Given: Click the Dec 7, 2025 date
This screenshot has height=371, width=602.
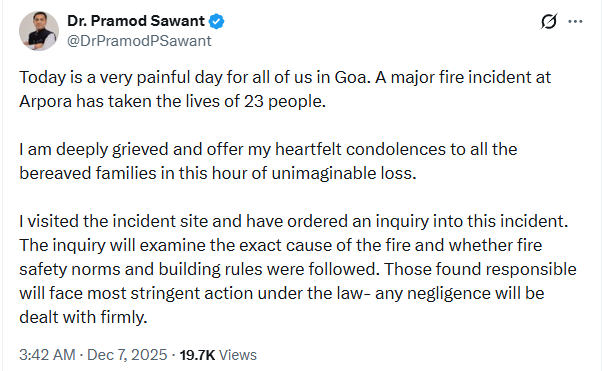Looking at the screenshot, I should 127,354.
